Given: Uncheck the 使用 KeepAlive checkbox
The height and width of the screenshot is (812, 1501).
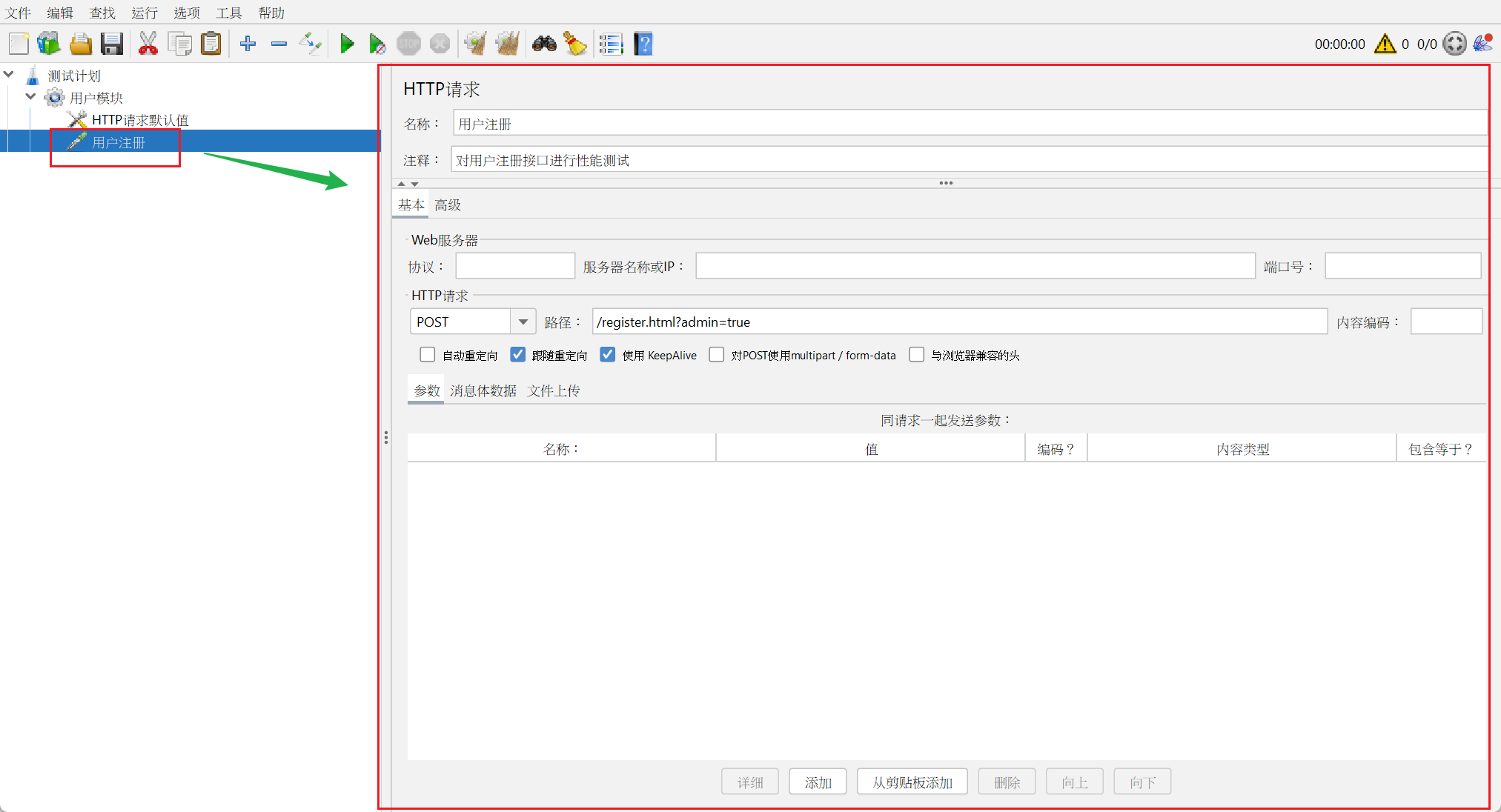Looking at the screenshot, I should (608, 355).
